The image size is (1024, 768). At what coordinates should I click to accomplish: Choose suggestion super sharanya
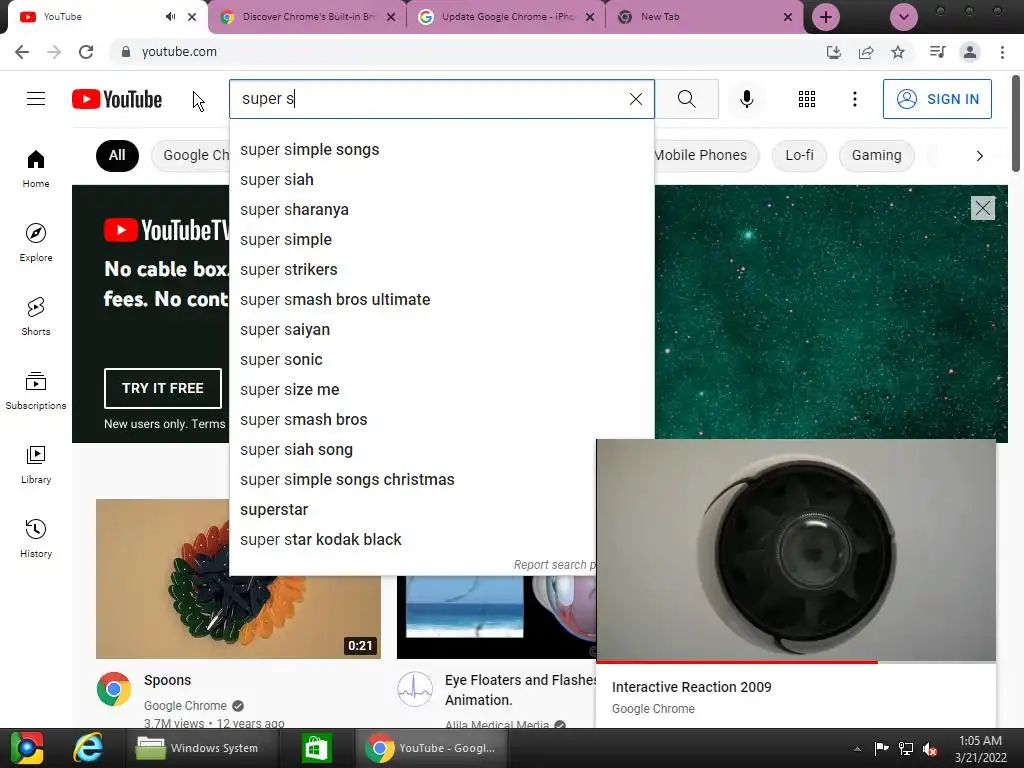pyautogui.click(x=441, y=210)
